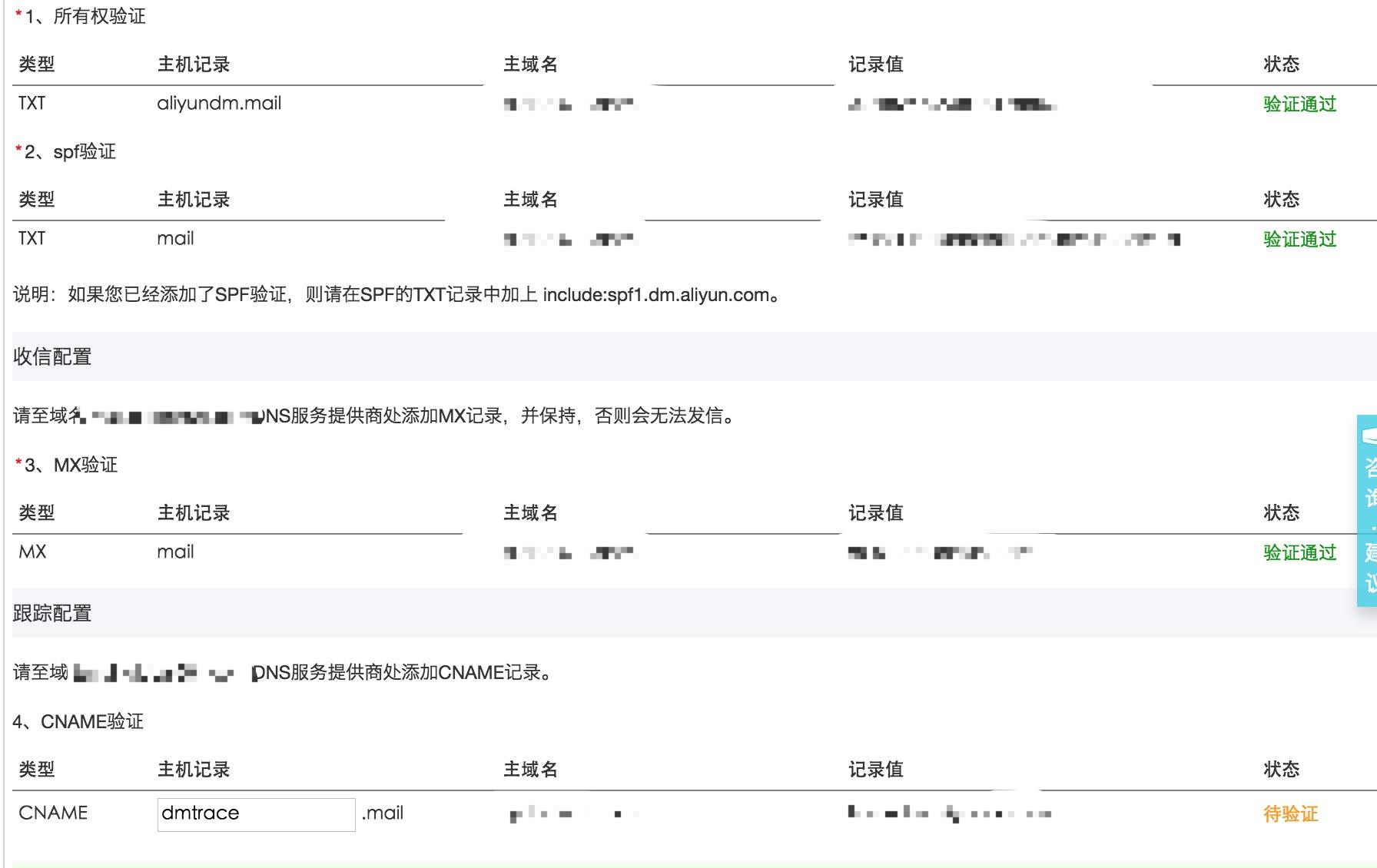Click the 验证通过 status in the spf验证 section

coord(1298,238)
